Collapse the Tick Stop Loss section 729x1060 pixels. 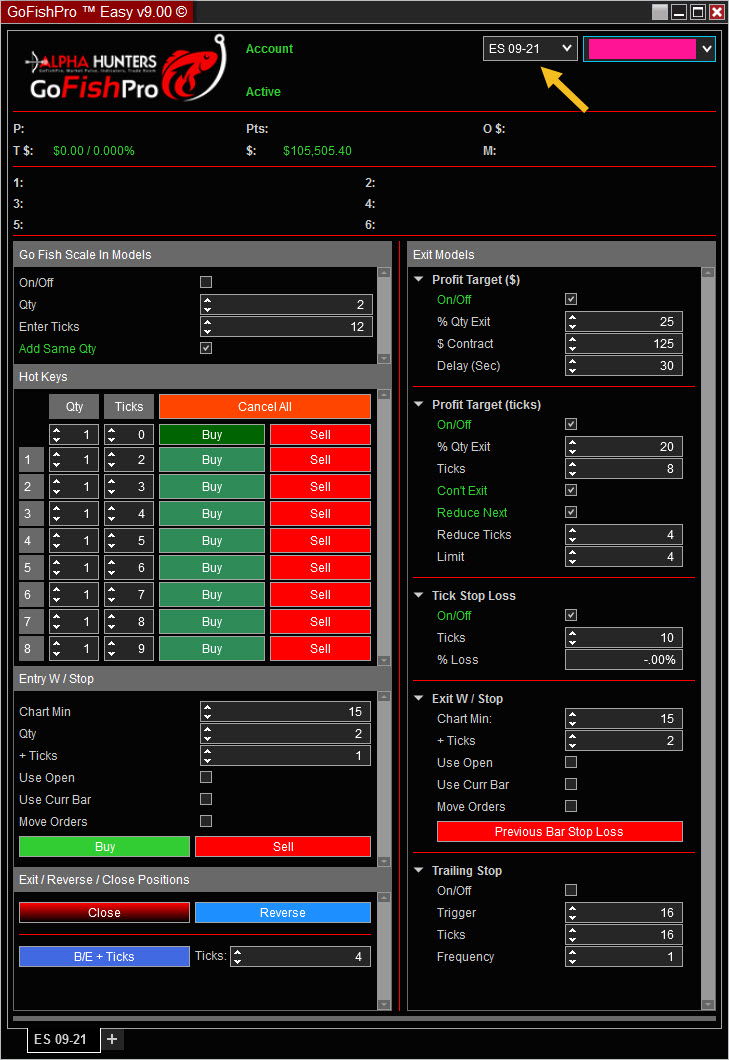[x=419, y=596]
